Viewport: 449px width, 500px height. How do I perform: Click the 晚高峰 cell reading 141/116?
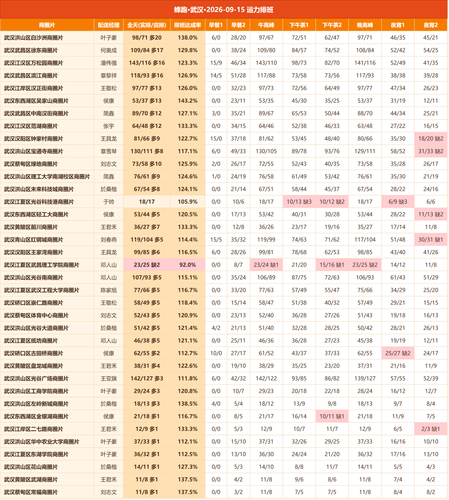tap(365, 63)
